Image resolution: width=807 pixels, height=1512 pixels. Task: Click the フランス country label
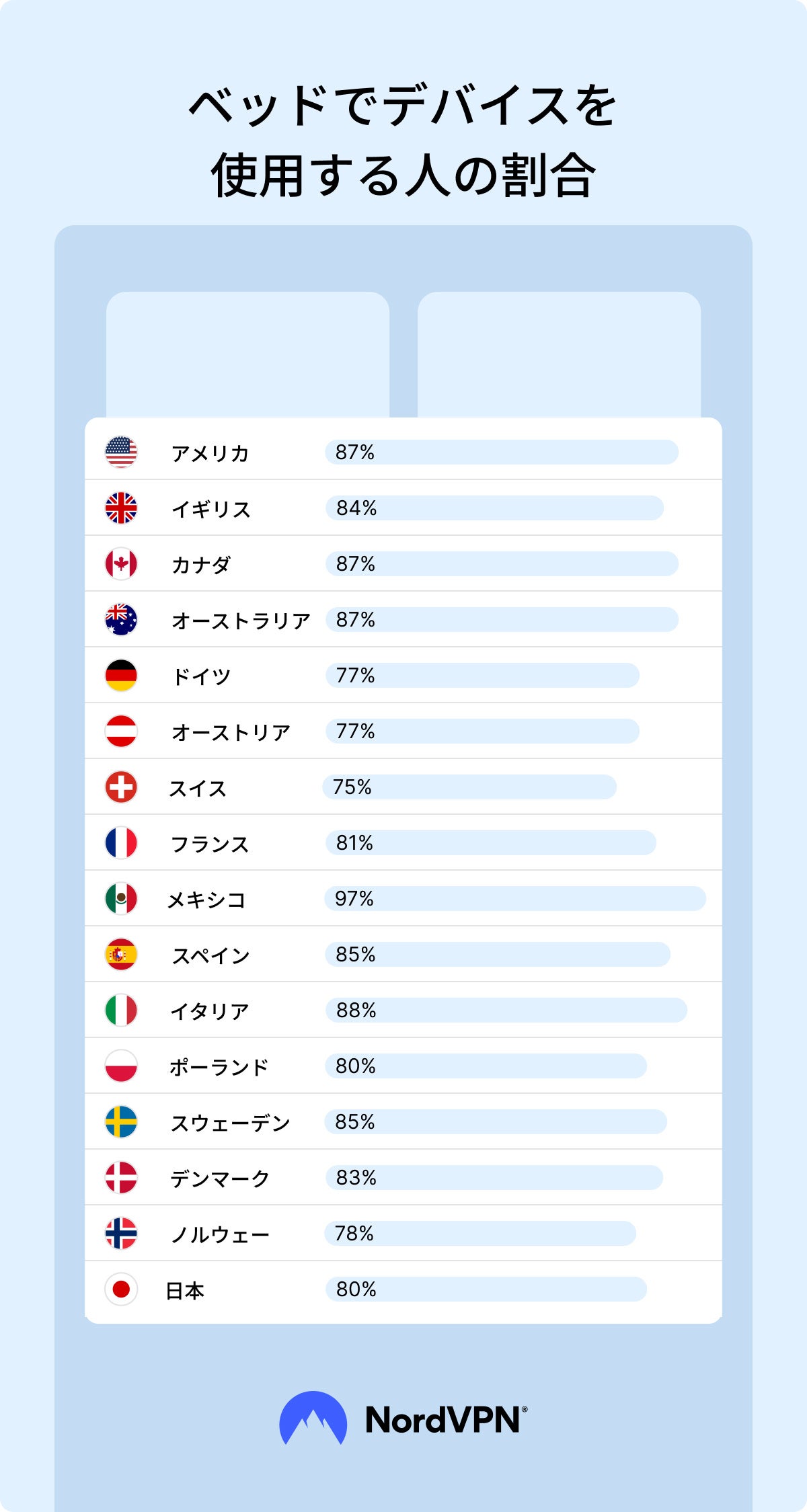(x=210, y=844)
